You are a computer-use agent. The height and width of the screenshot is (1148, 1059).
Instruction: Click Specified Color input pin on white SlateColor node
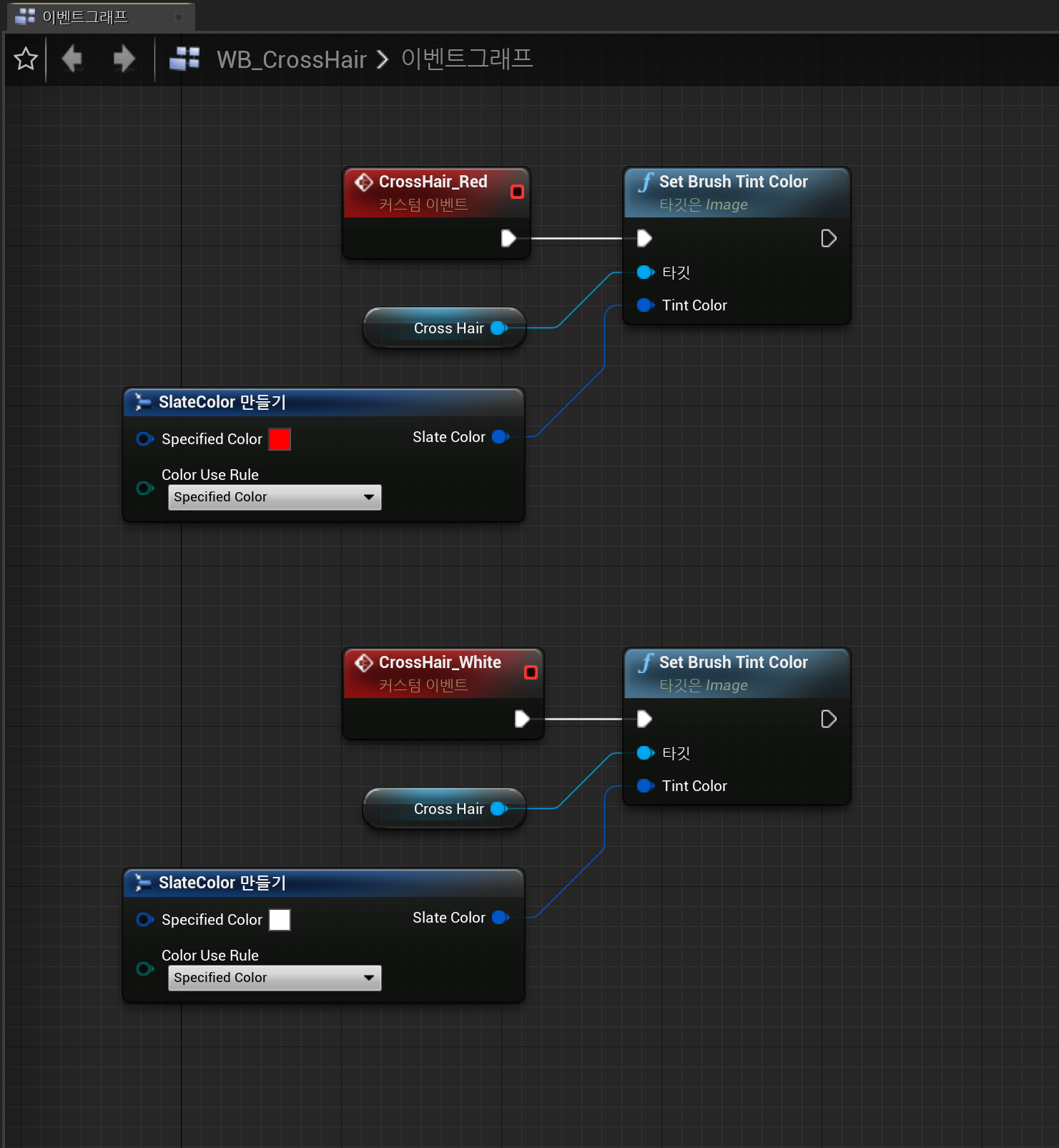point(145,919)
